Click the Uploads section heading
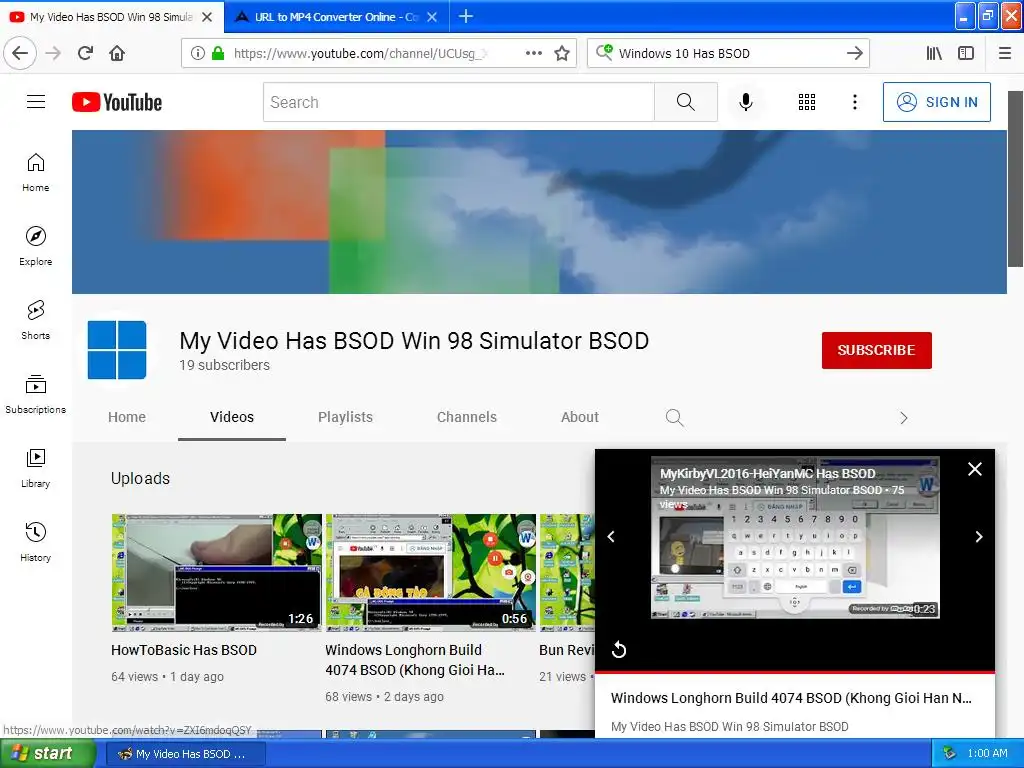 pyautogui.click(x=140, y=479)
